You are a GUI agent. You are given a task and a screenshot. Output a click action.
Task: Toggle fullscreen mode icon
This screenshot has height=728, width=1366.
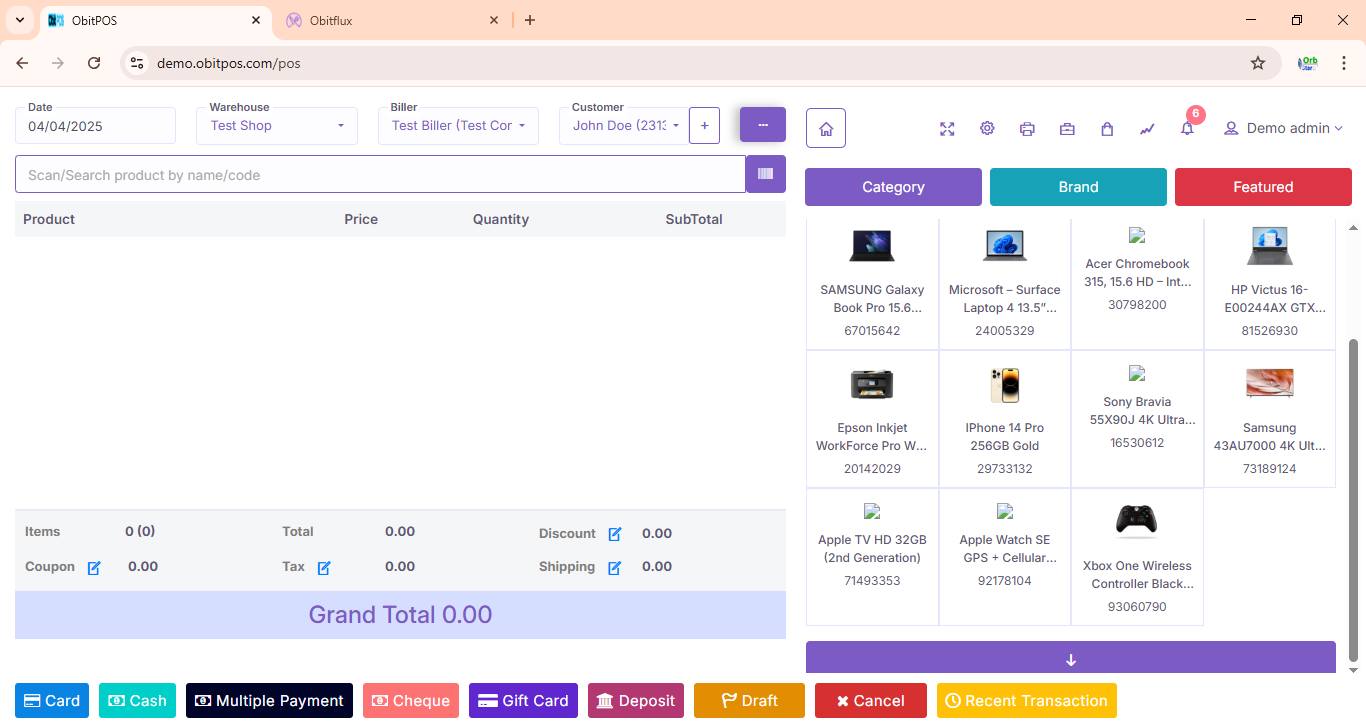click(947, 129)
